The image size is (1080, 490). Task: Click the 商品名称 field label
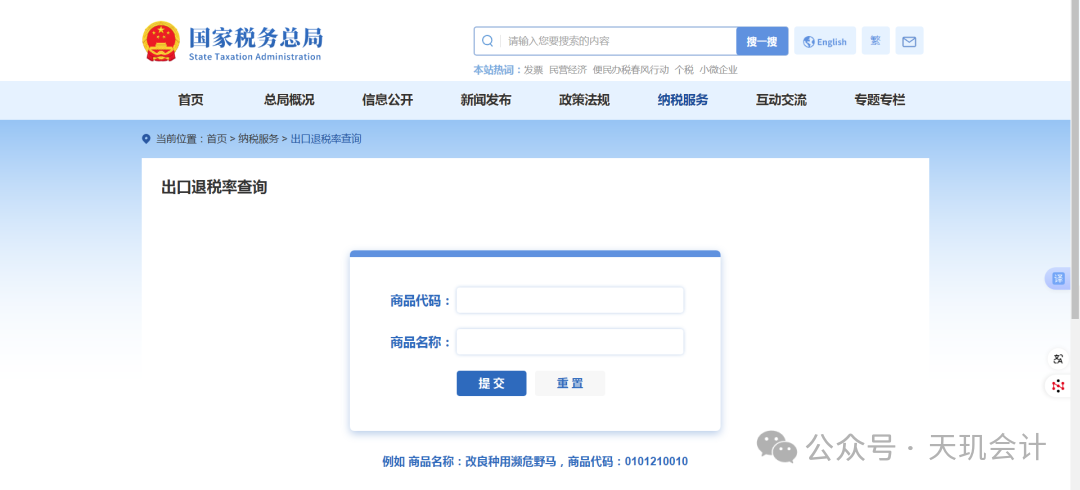click(x=420, y=343)
